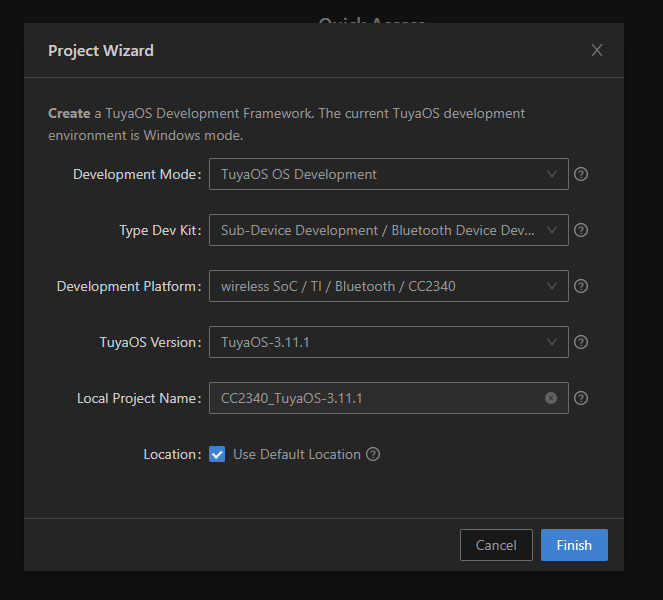Open help icon for TuyaOS Version
This screenshot has height=600, width=663.
click(581, 342)
